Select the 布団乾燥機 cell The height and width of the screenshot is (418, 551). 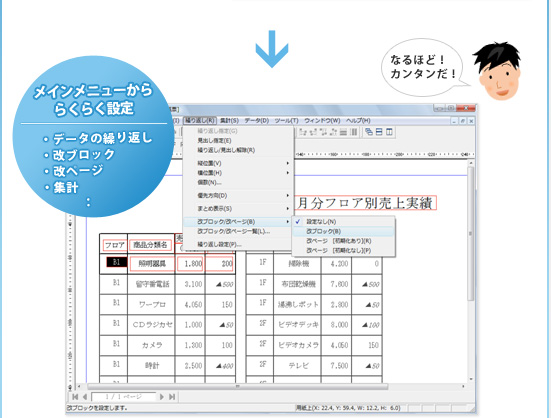(x=298, y=284)
